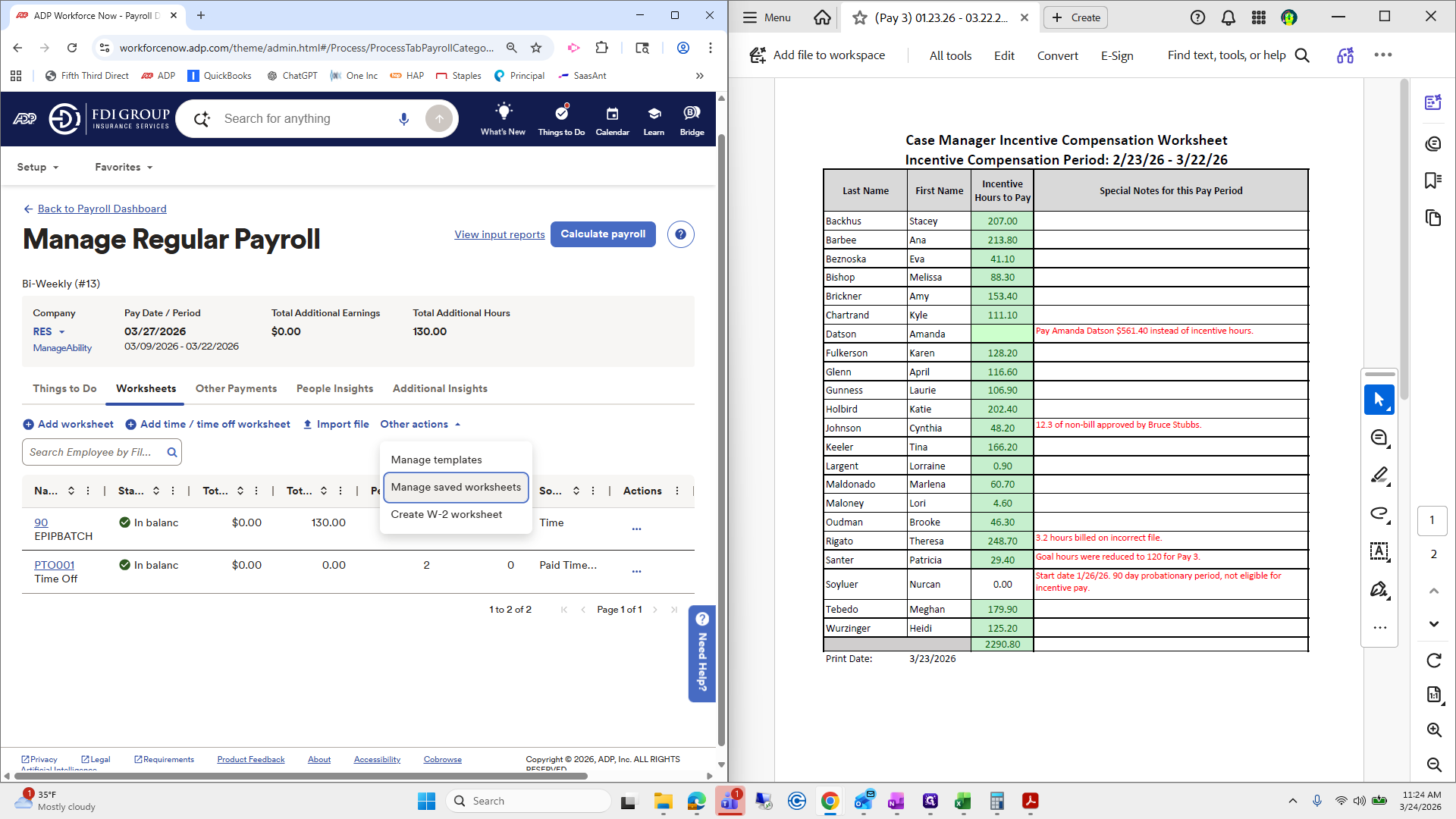Open the Setup dropdown menu
This screenshot has width=1456, height=819.
tap(37, 167)
